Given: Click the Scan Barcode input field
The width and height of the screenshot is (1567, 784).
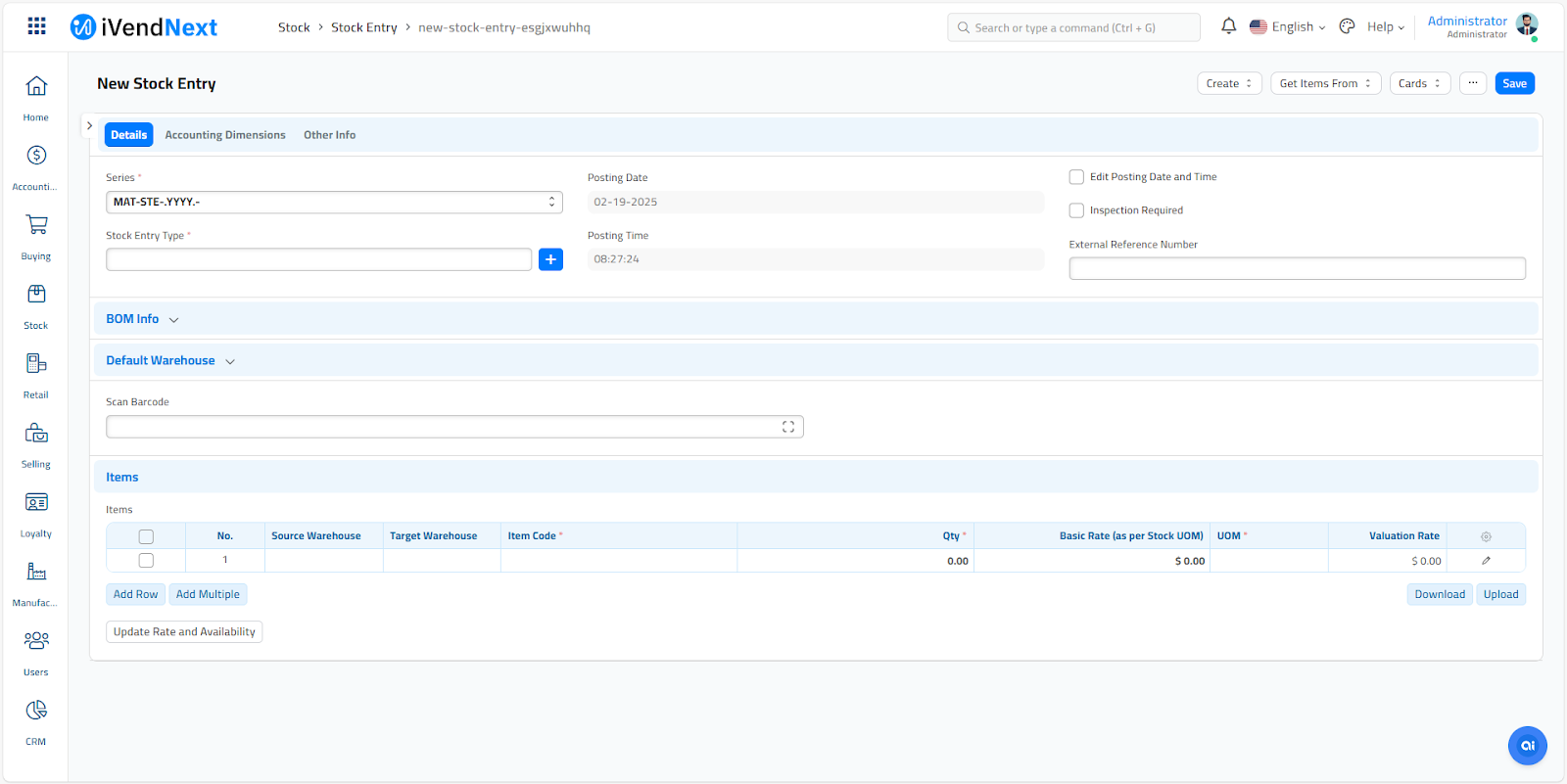Looking at the screenshot, I should point(441,427).
